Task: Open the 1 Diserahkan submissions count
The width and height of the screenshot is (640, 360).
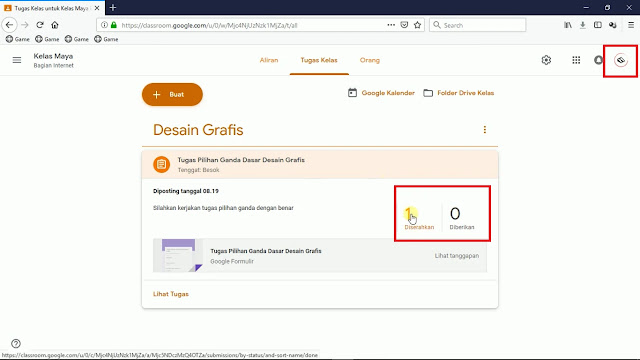Action: [x=419, y=218]
